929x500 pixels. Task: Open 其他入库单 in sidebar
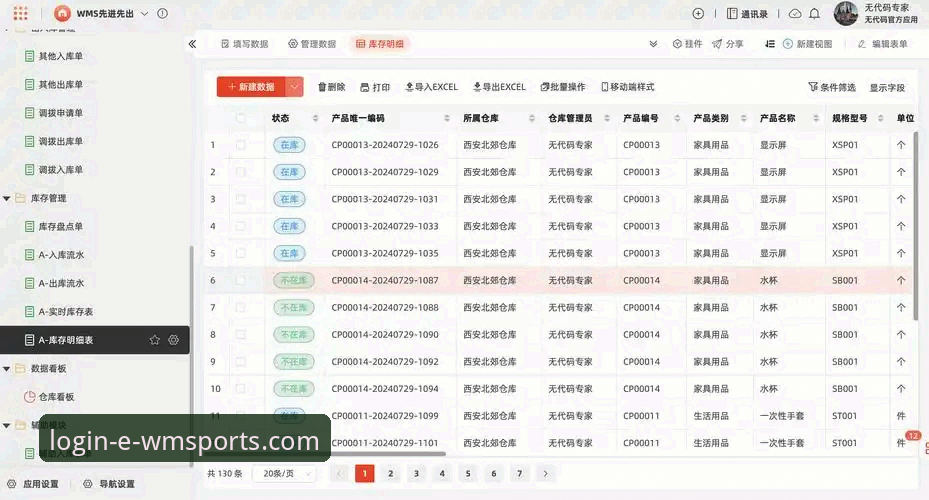(x=54, y=56)
